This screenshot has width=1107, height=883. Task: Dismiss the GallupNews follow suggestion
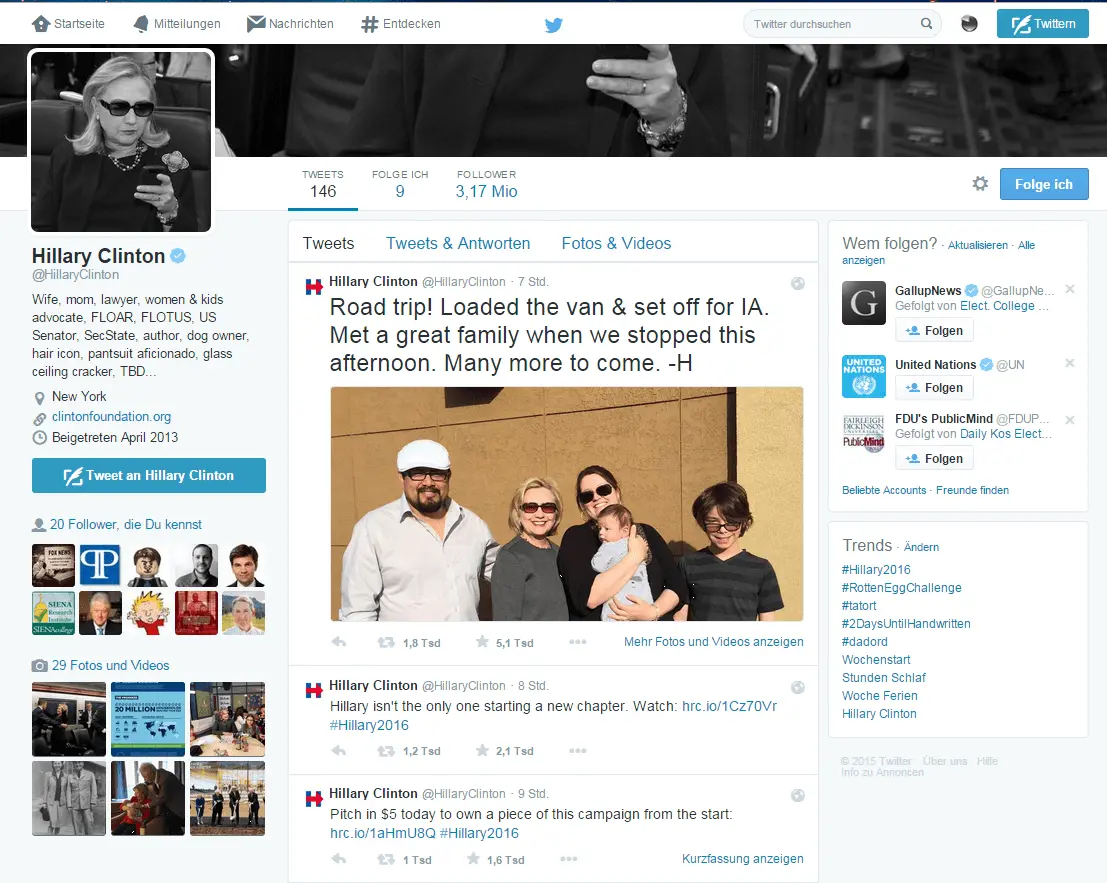point(1070,289)
